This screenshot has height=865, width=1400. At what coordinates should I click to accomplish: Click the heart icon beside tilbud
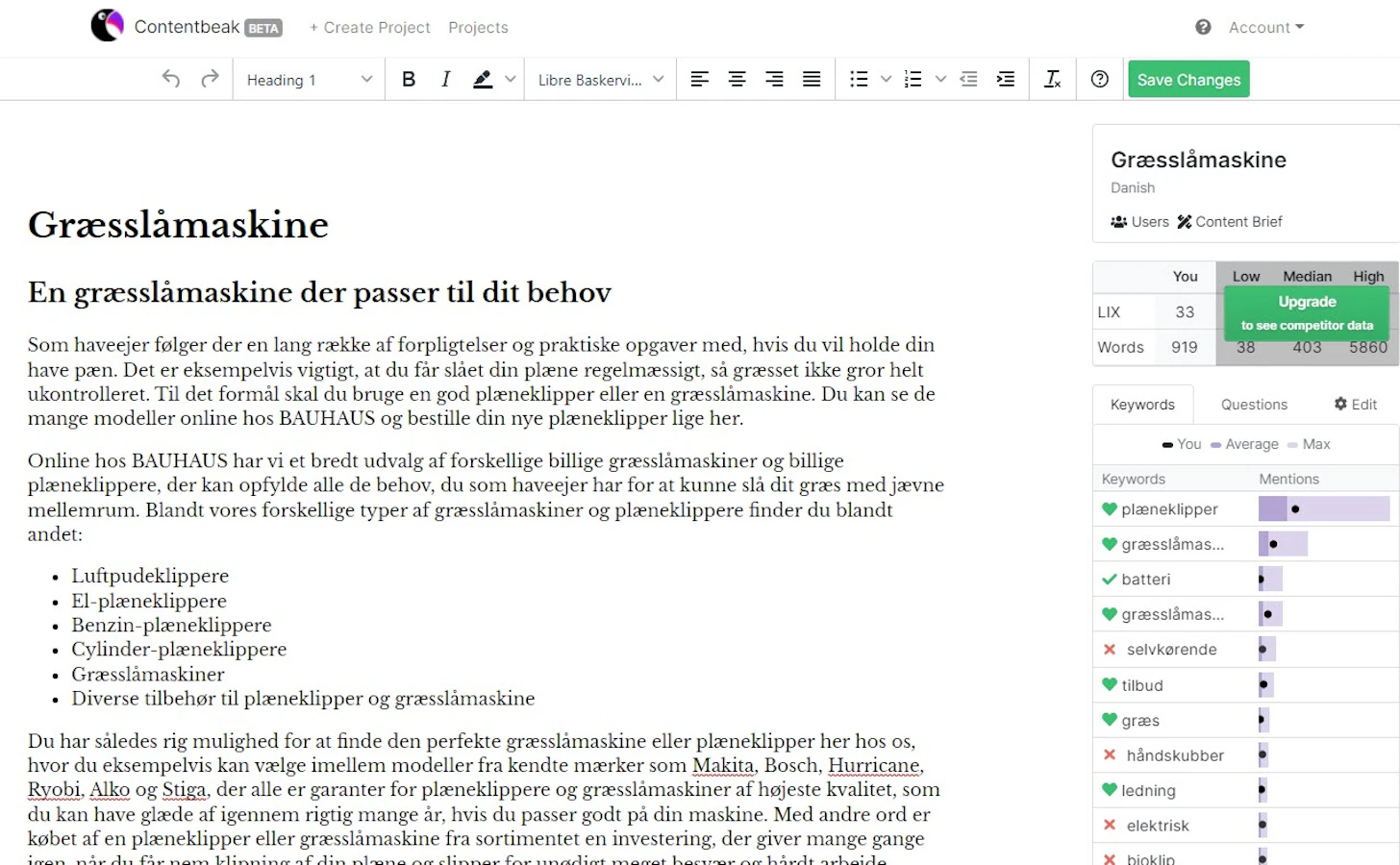click(x=1110, y=685)
